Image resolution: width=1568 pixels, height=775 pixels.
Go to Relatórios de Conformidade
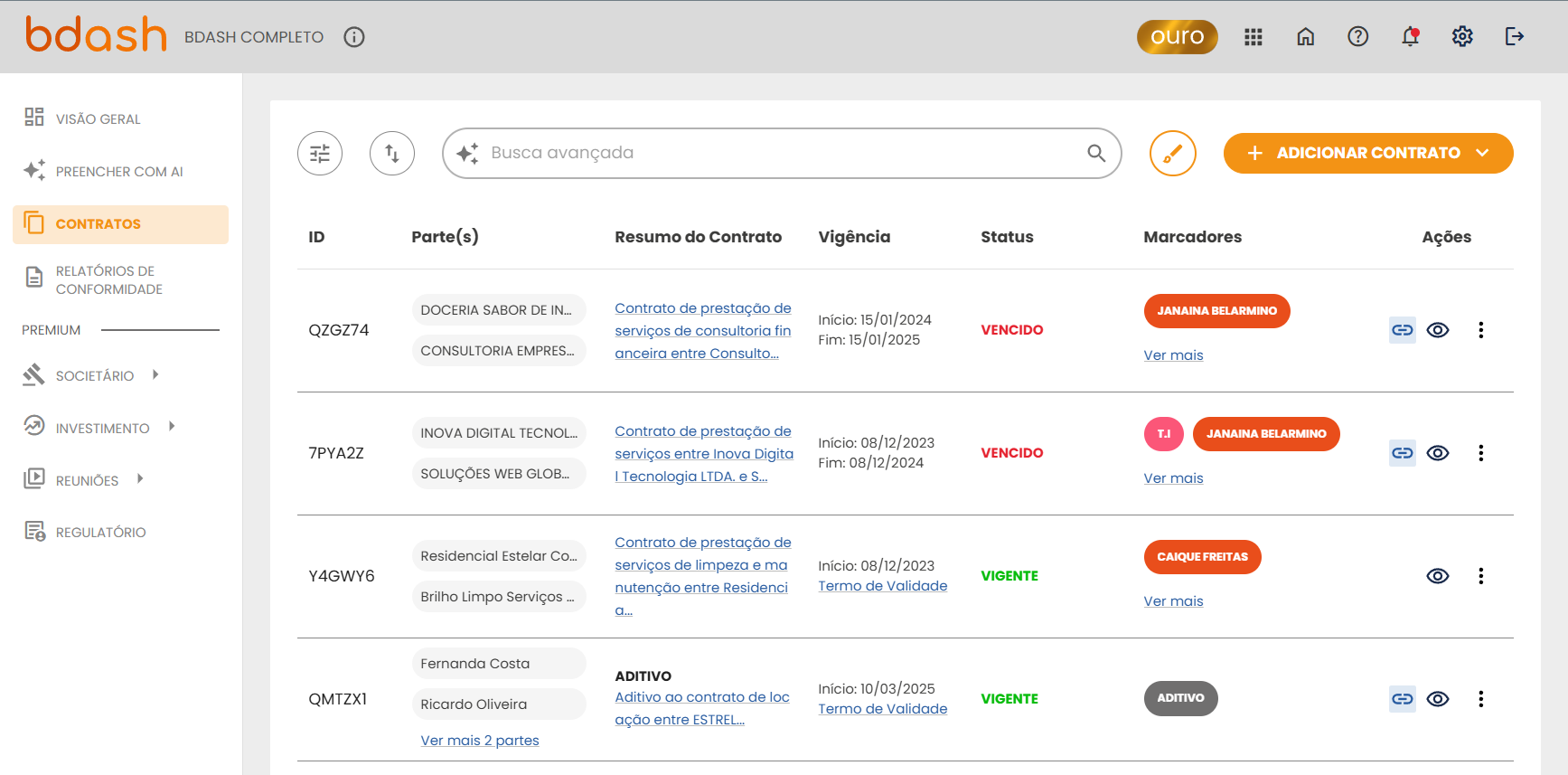click(x=108, y=280)
